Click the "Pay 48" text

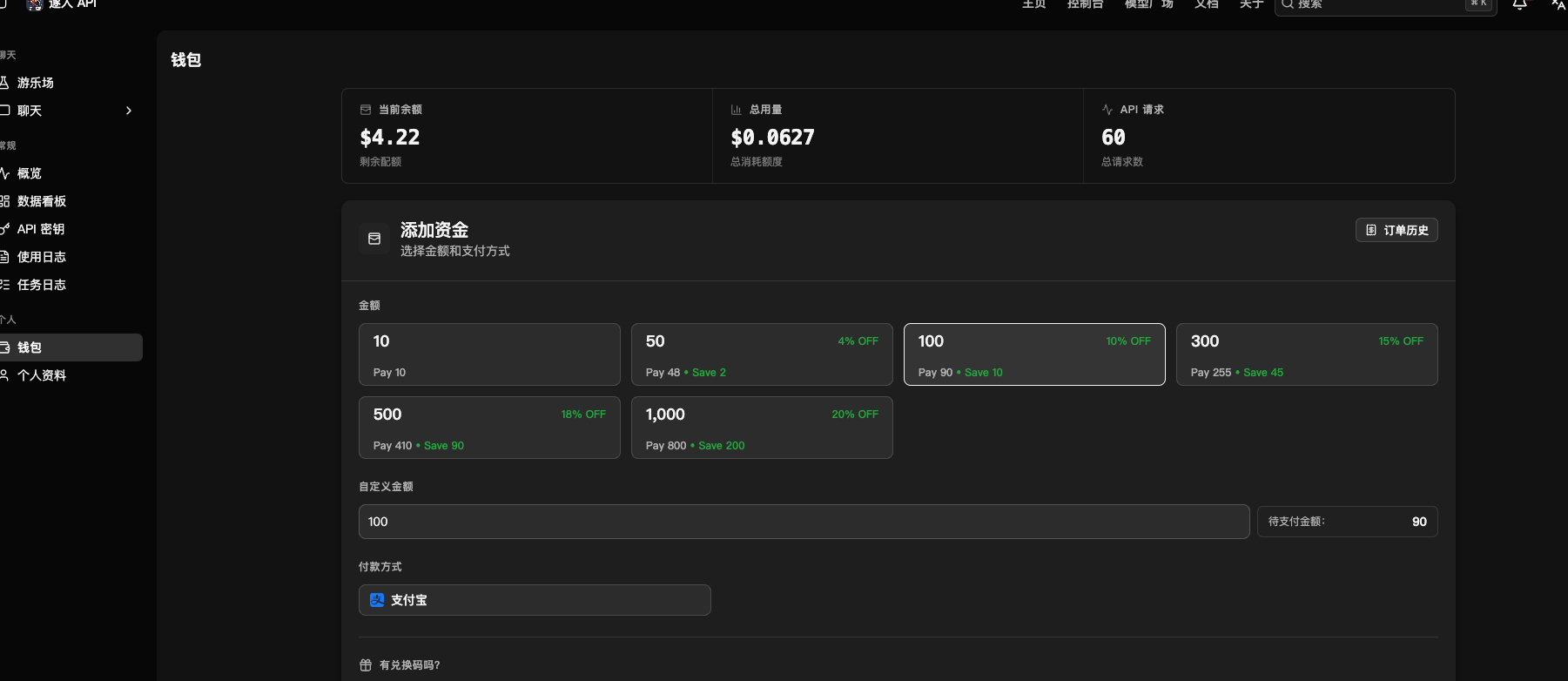[663, 373]
